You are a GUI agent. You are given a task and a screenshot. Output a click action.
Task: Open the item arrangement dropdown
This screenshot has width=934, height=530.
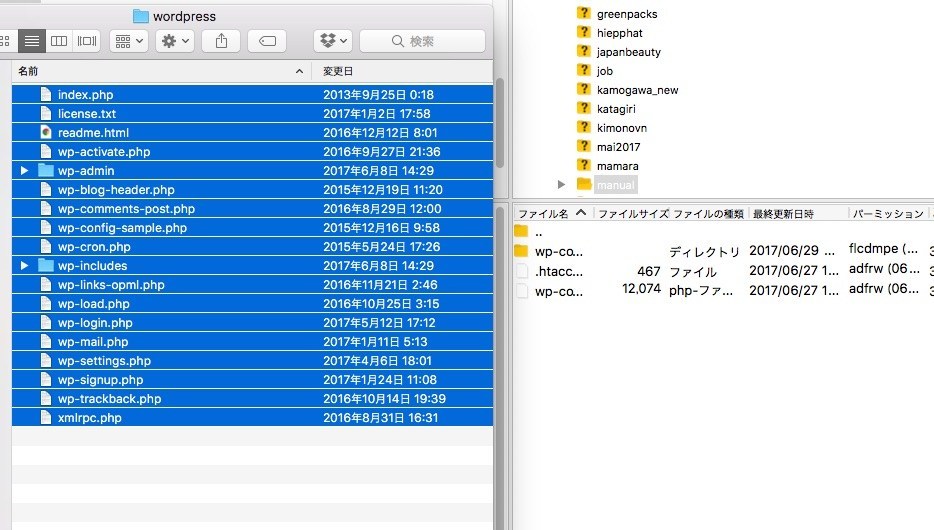click(x=129, y=41)
